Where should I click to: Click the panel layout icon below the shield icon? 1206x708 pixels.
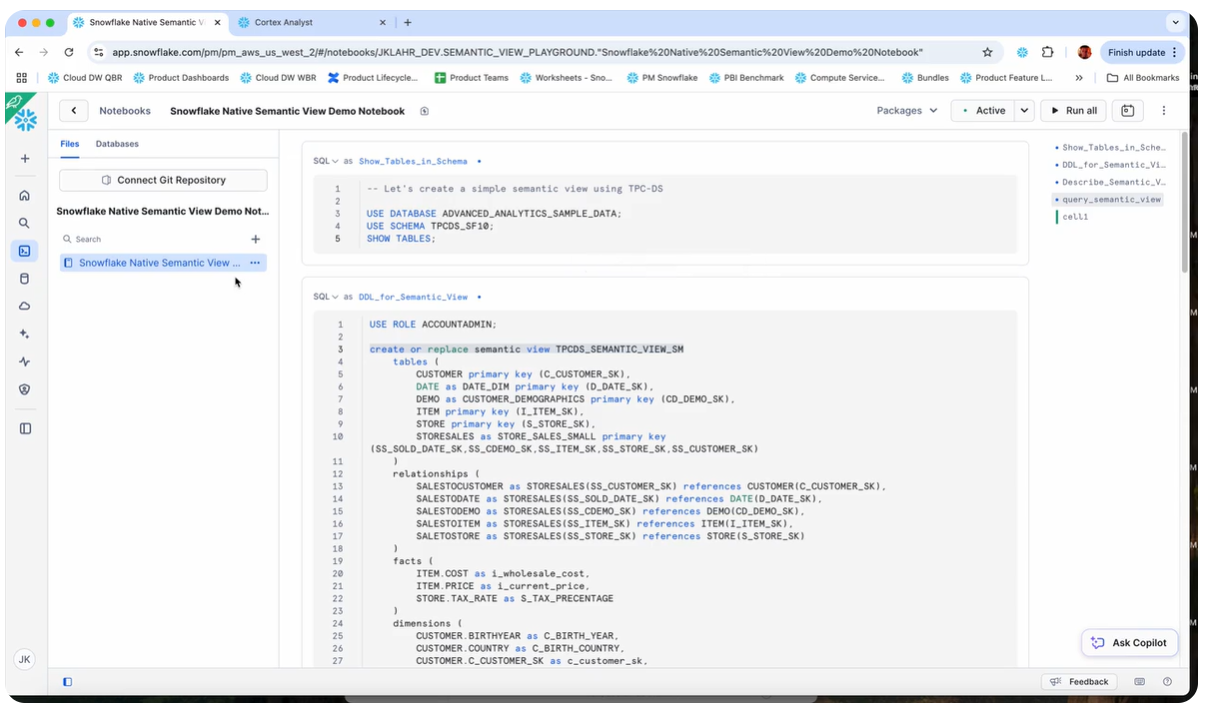coord(25,428)
